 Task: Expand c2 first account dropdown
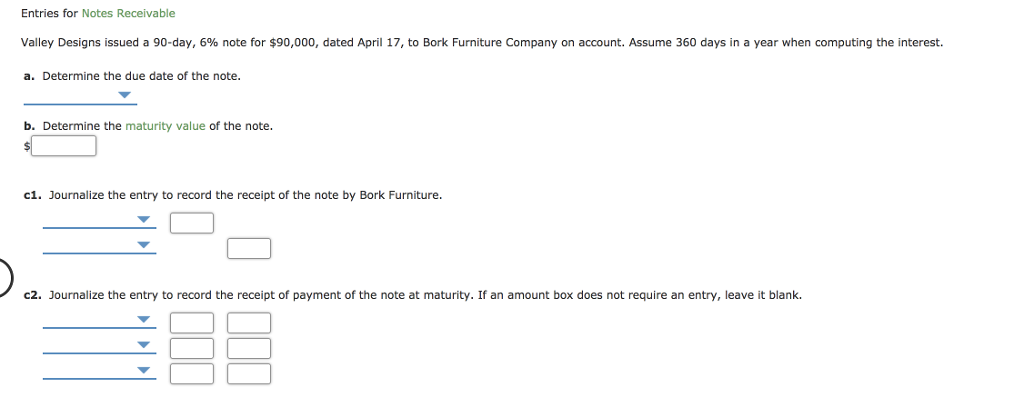point(99,320)
